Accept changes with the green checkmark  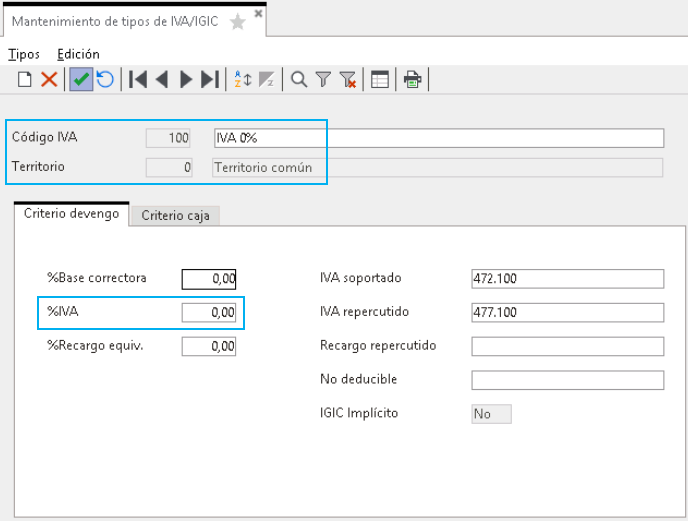[81, 79]
